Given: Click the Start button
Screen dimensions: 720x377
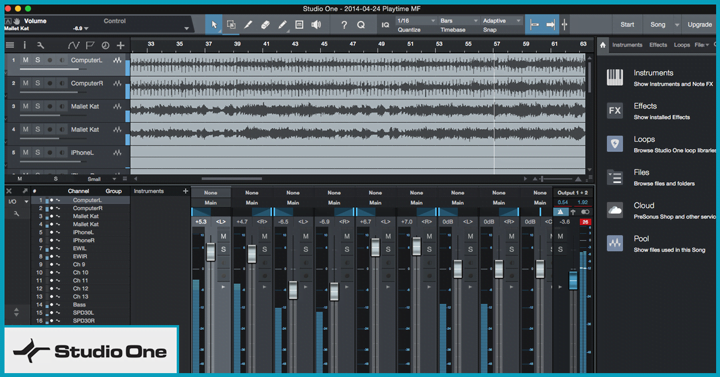Looking at the screenshot, I should tap(627, 25).
